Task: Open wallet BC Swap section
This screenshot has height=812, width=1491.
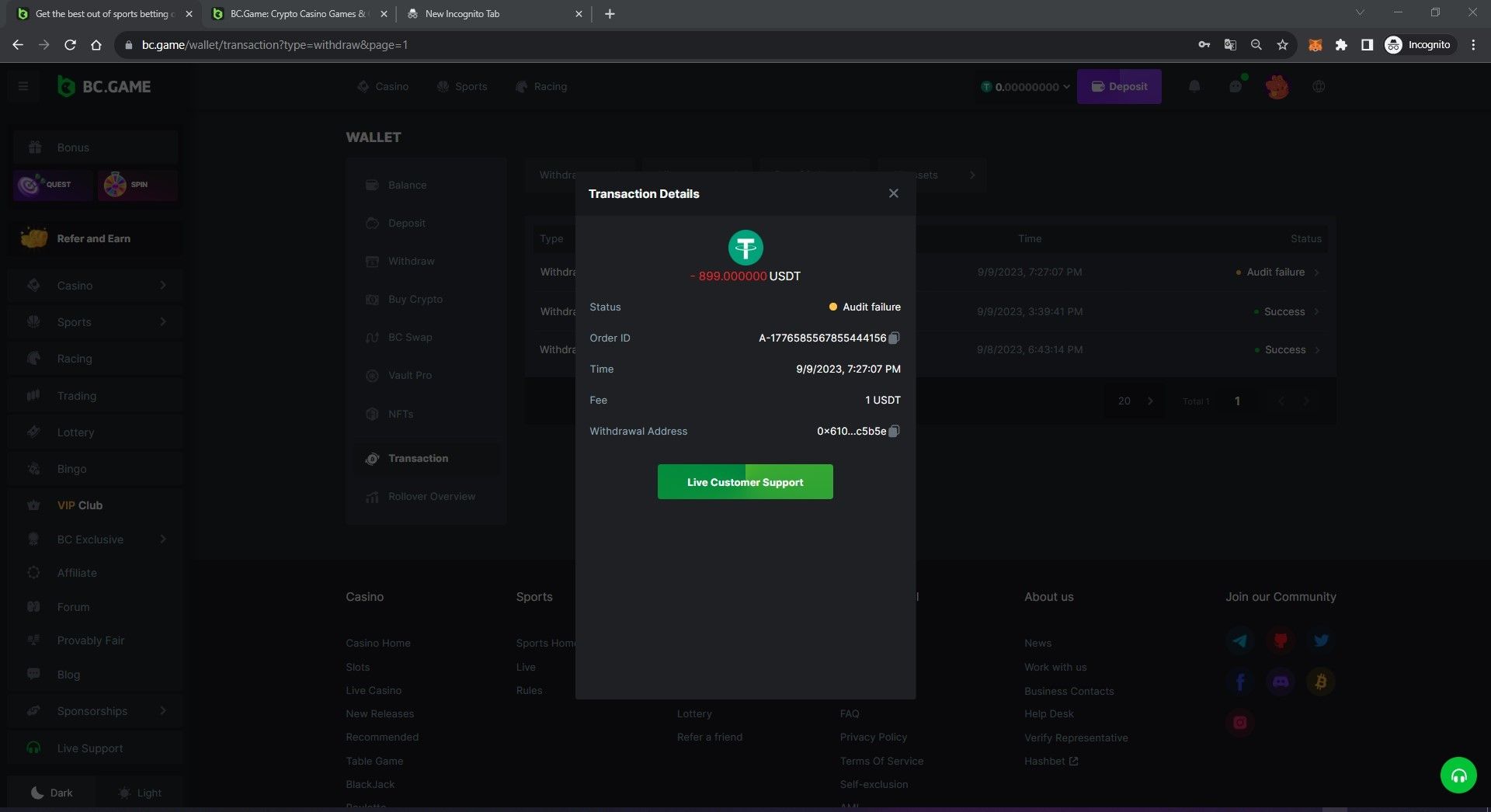Action: point(426,337)
